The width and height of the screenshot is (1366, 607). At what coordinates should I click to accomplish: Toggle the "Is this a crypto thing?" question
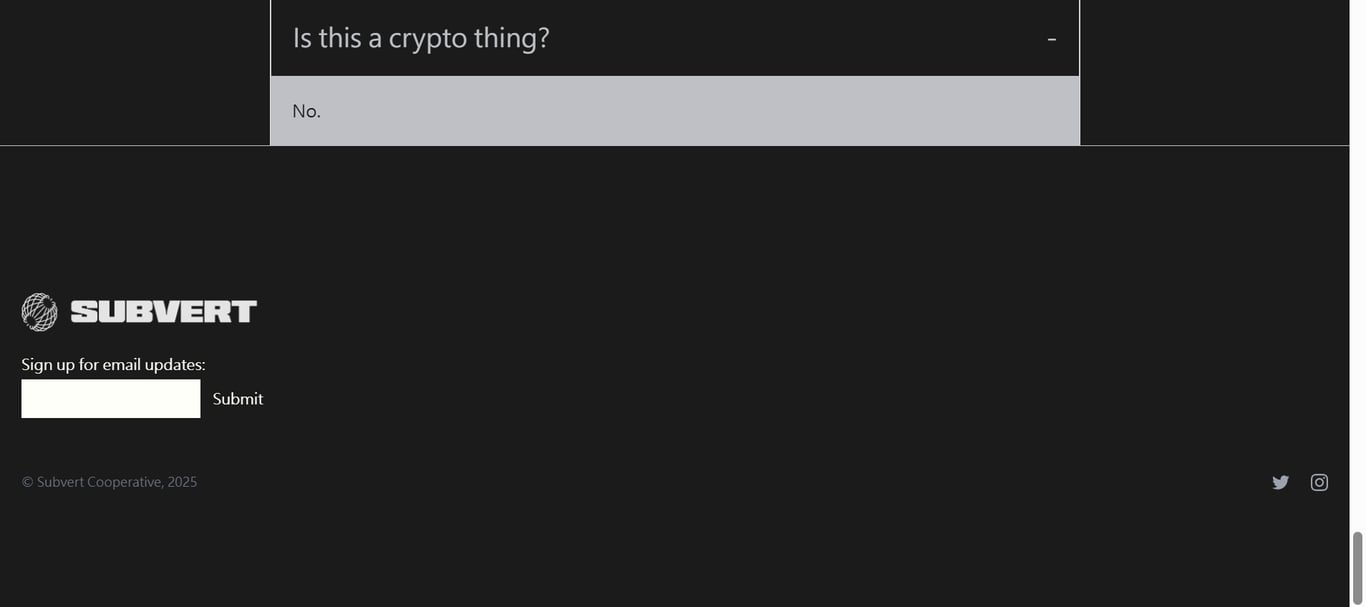click(420, 38)
